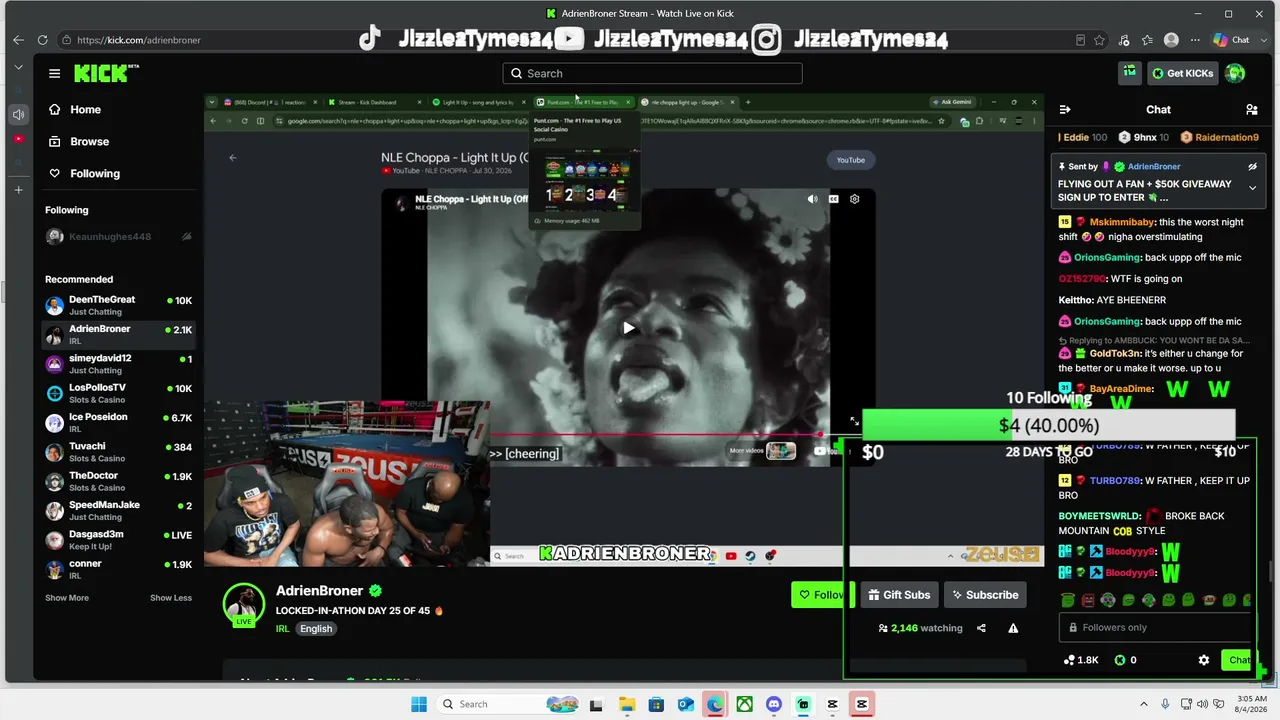The image size is (1280, 720).
Task: Open SpeedManJake channel
Action: pos(119,510)
